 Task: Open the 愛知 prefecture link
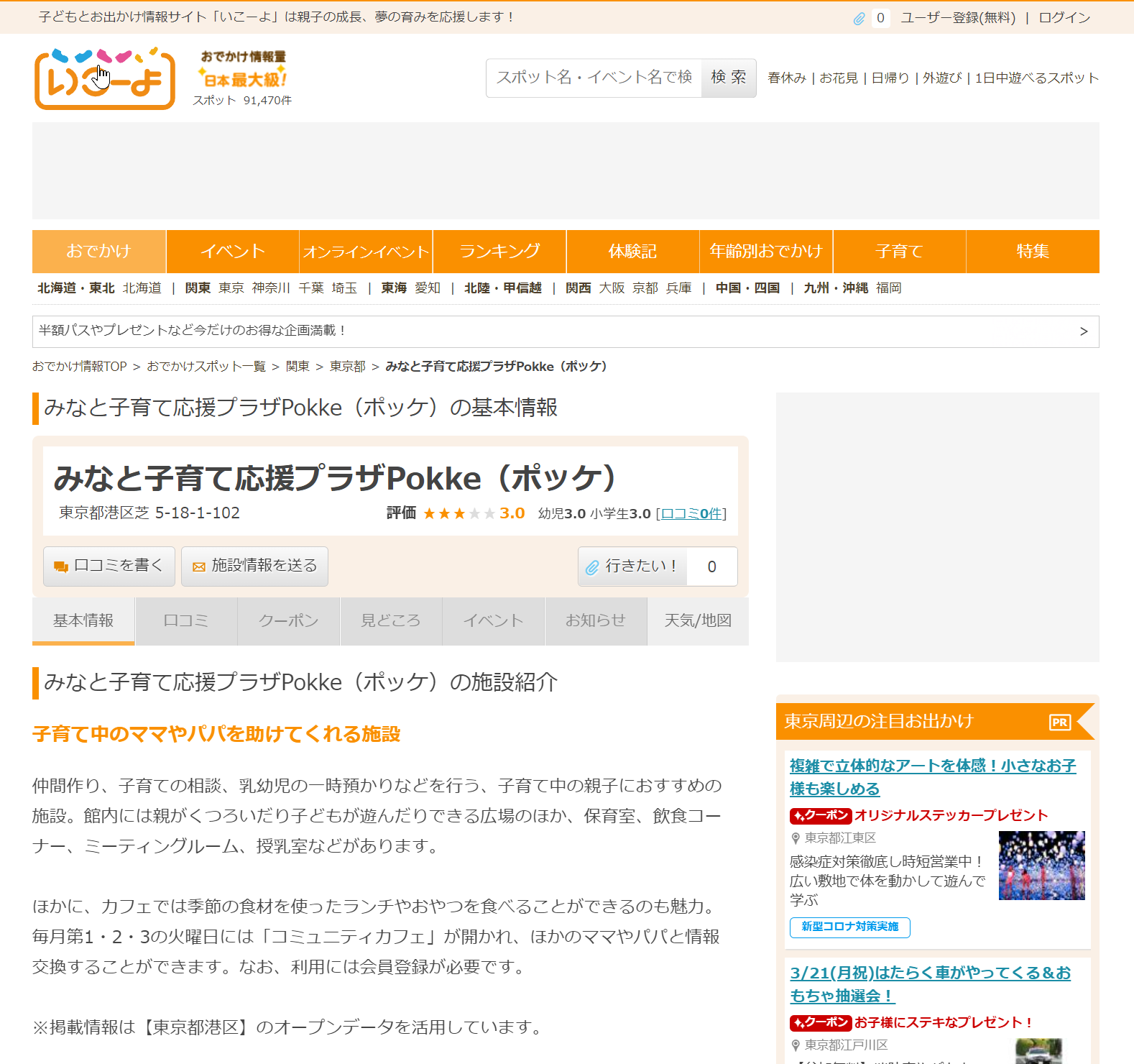pyautogui.click(x=428, y=288)
